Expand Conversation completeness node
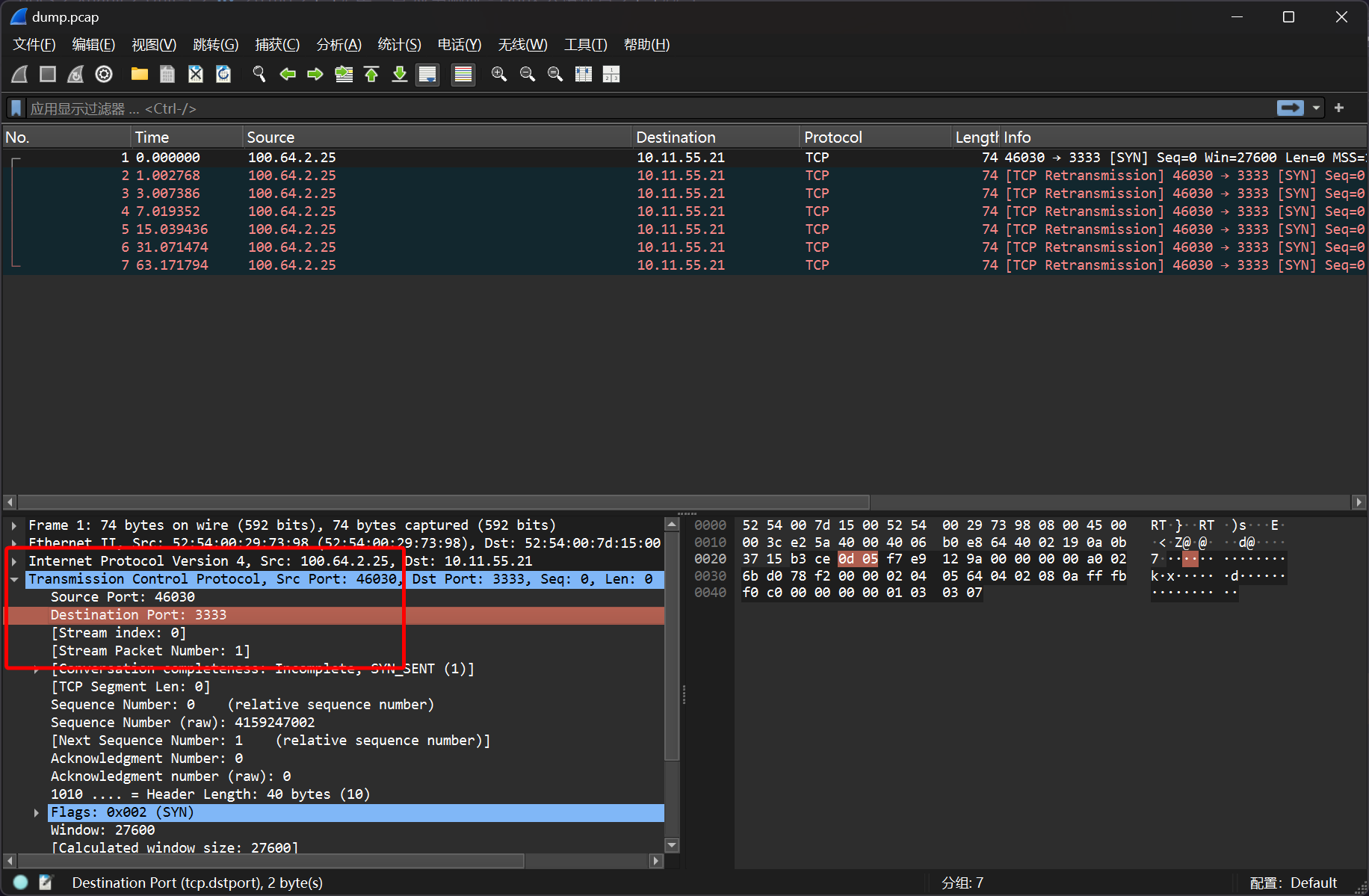 [x=36, y=669]
